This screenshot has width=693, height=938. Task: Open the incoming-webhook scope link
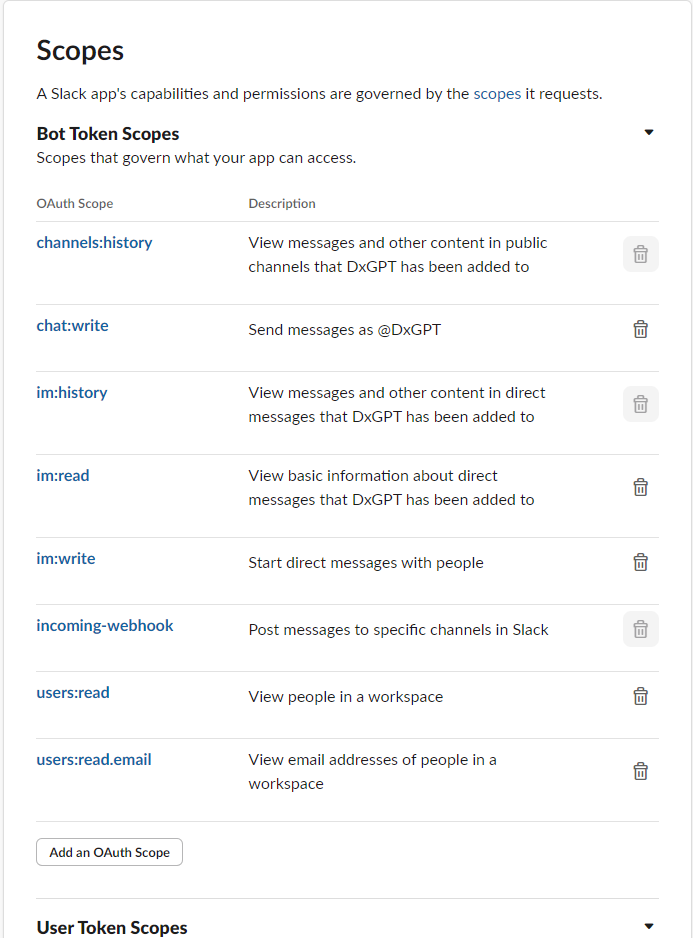click(105, 625)
